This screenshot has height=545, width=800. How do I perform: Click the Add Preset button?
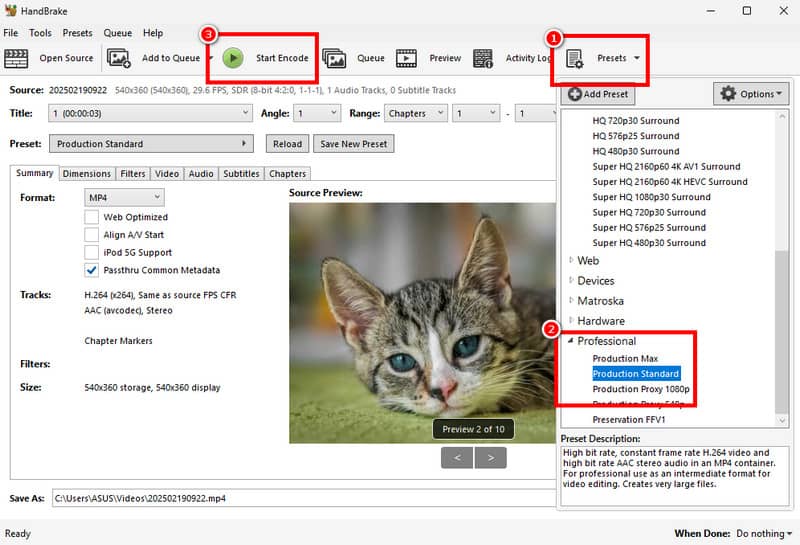coord(598,94)
